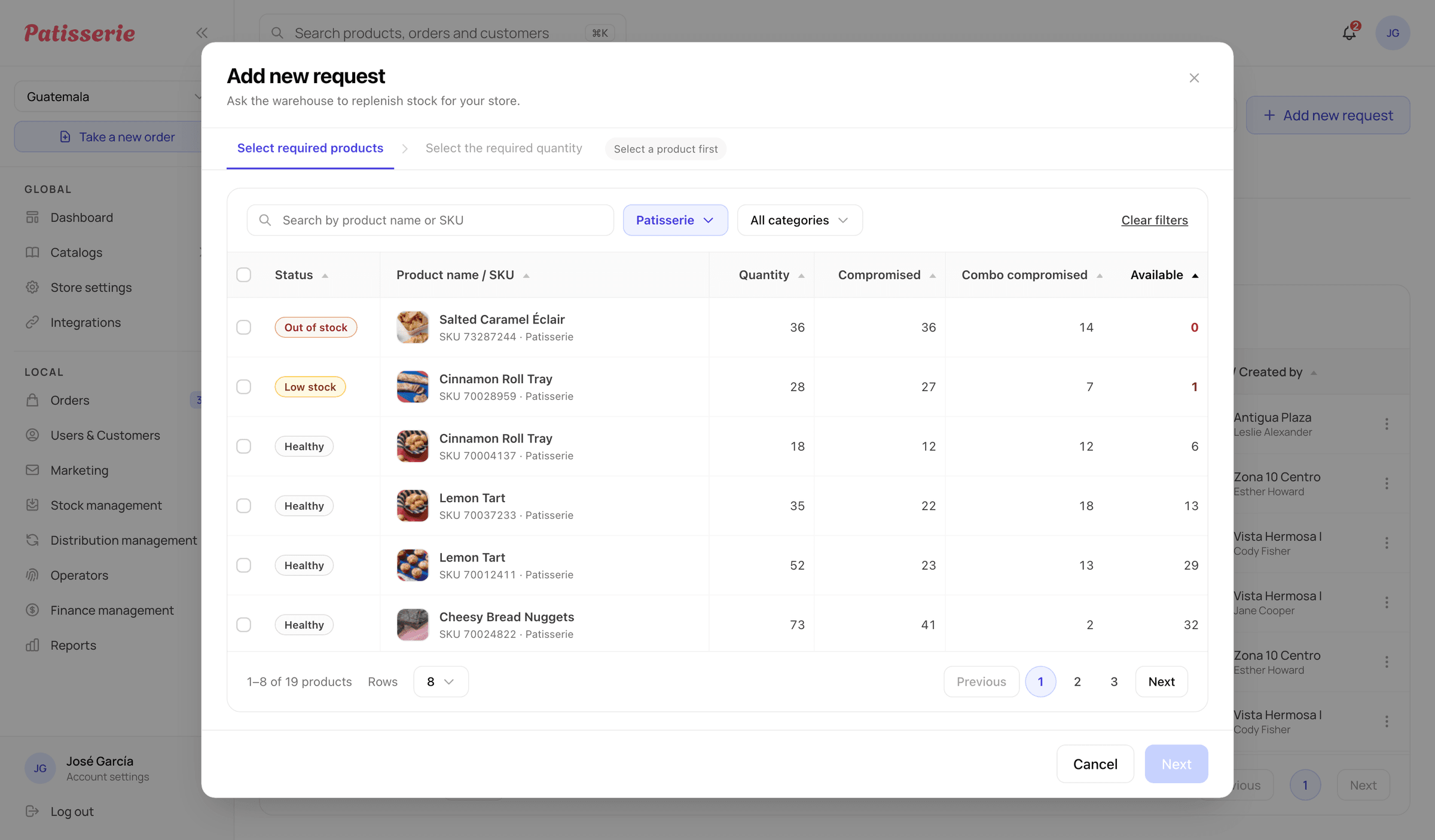Open Reports chart item
Viewport: 1435px width, 840px height.
[x=73, y=645]
